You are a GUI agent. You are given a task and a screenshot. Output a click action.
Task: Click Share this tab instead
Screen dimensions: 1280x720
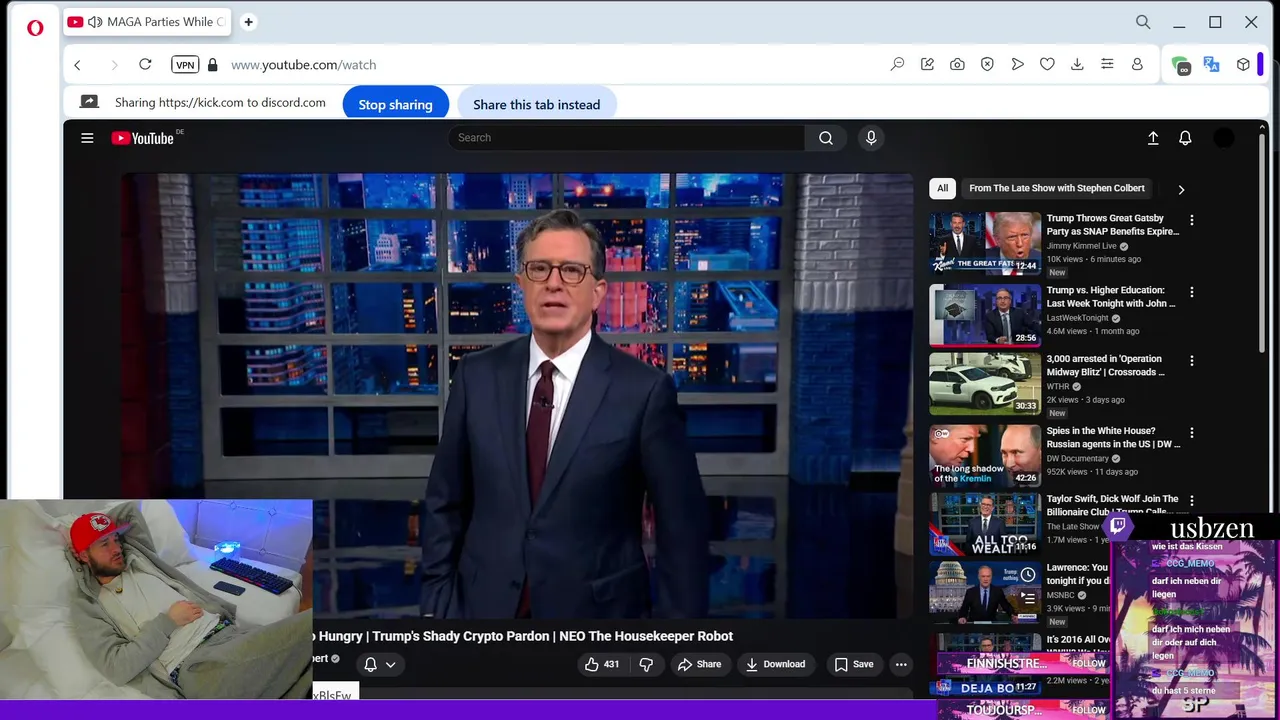pyautogui.click(x=536, y=104)
